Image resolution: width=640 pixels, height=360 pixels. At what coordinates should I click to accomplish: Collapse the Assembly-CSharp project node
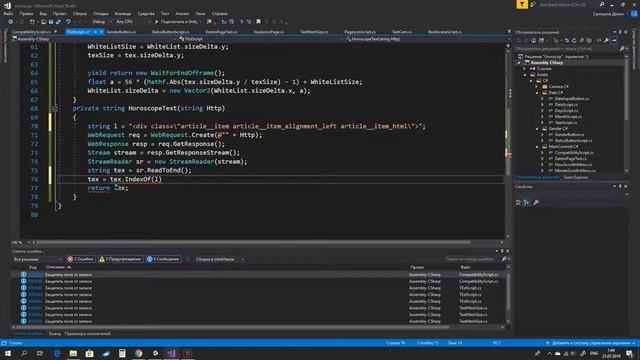(x=519, y=63)
